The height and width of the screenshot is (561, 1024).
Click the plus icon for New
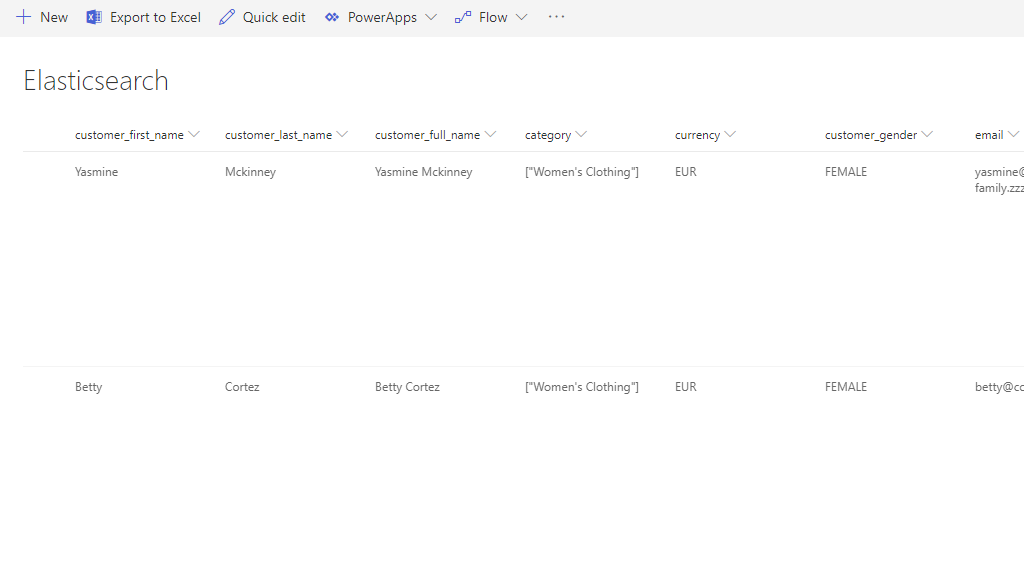click(24, 17)
